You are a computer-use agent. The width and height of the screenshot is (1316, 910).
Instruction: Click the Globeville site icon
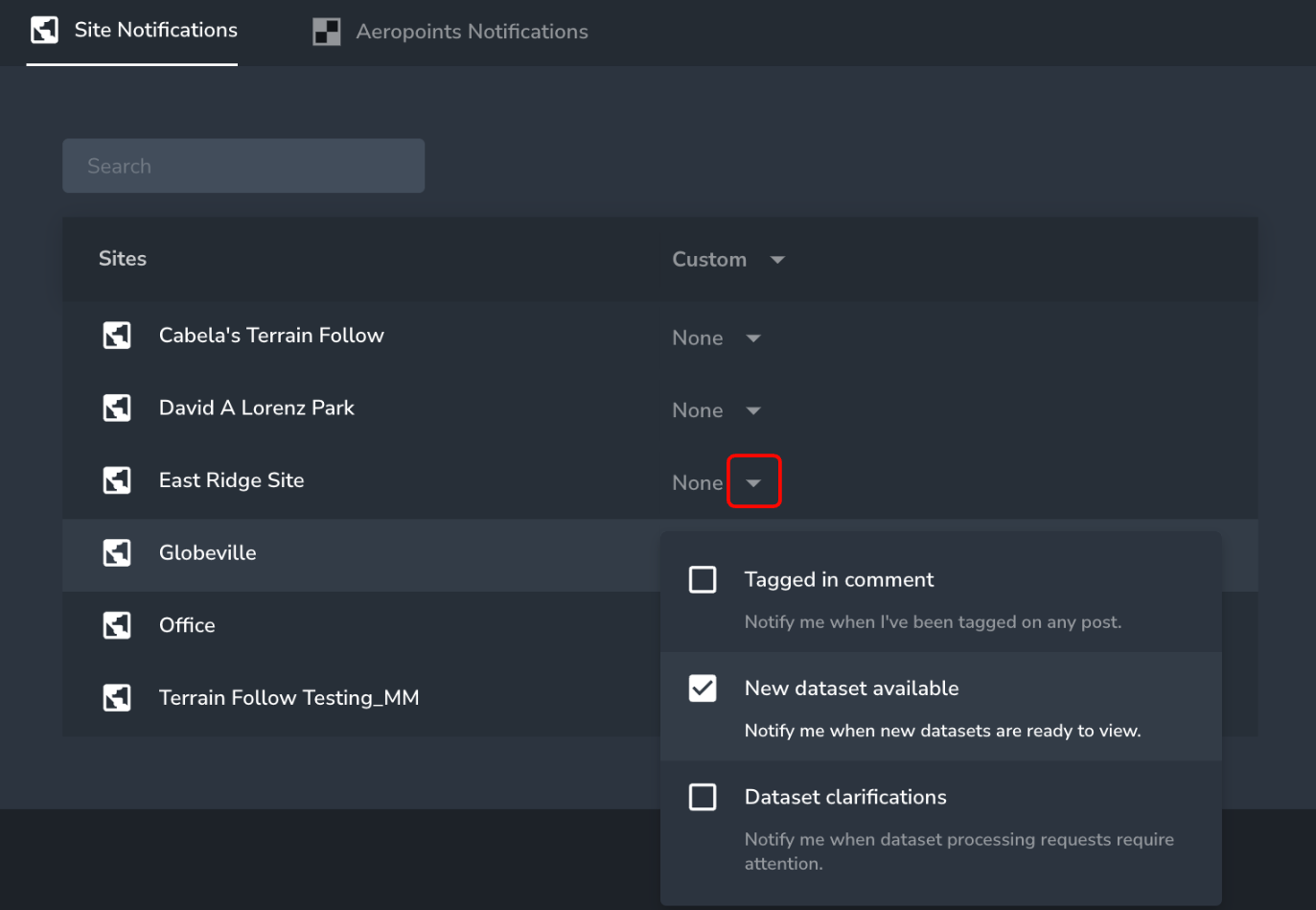pyautogui.click(x=117, y=553)
